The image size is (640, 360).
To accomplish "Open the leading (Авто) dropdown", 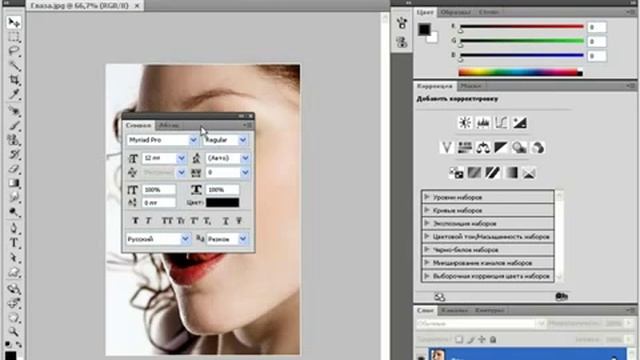I will tap(245, 158).
